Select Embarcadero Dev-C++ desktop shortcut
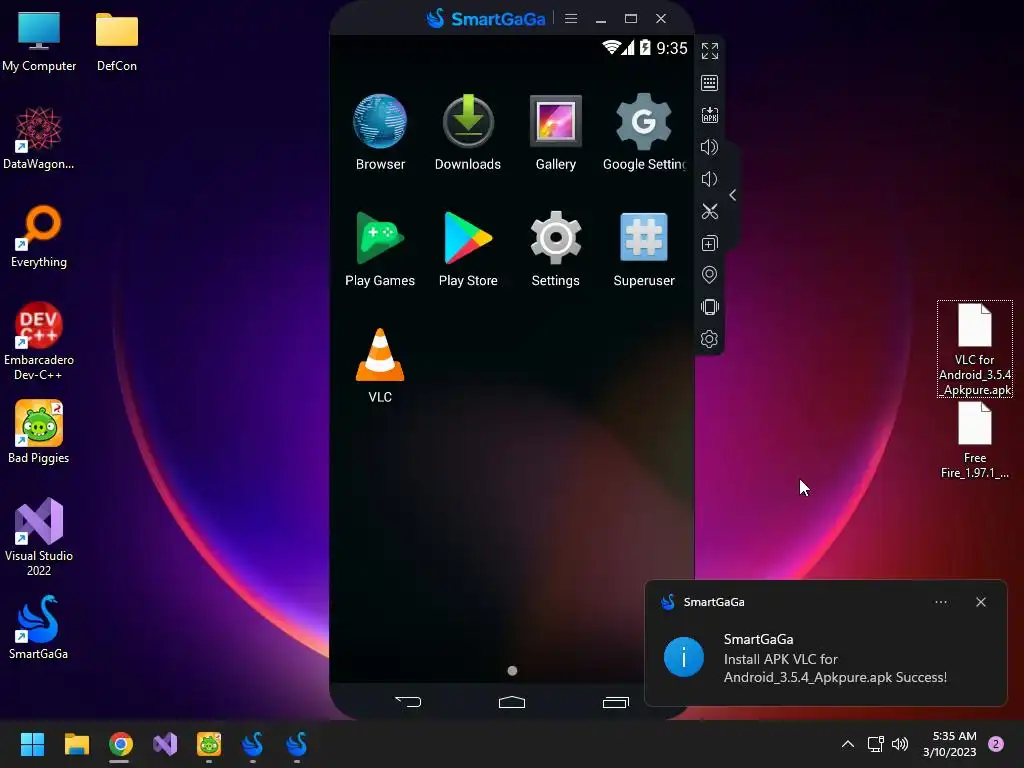 tap(39, 341)
